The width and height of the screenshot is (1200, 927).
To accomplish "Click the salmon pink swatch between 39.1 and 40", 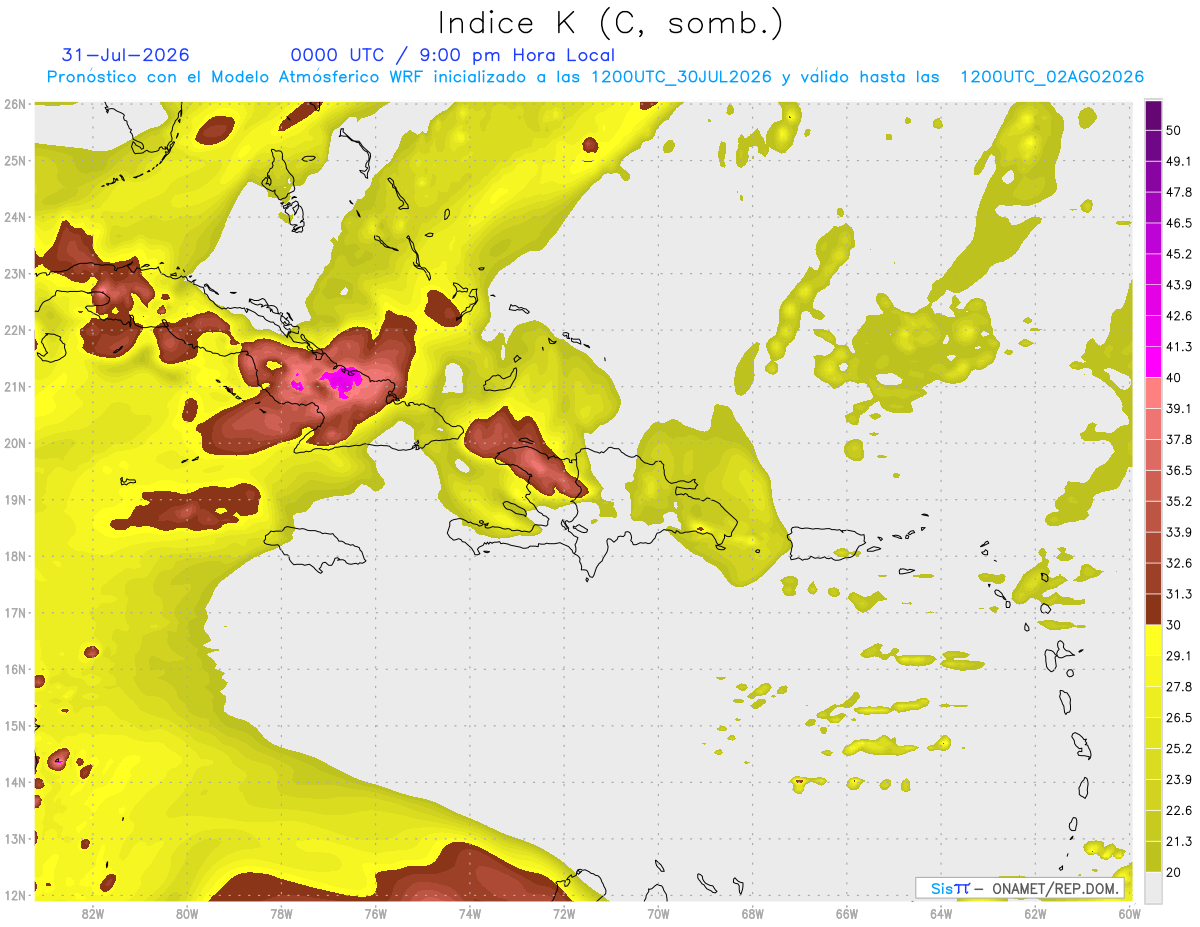I will (x=1153, y=393).
